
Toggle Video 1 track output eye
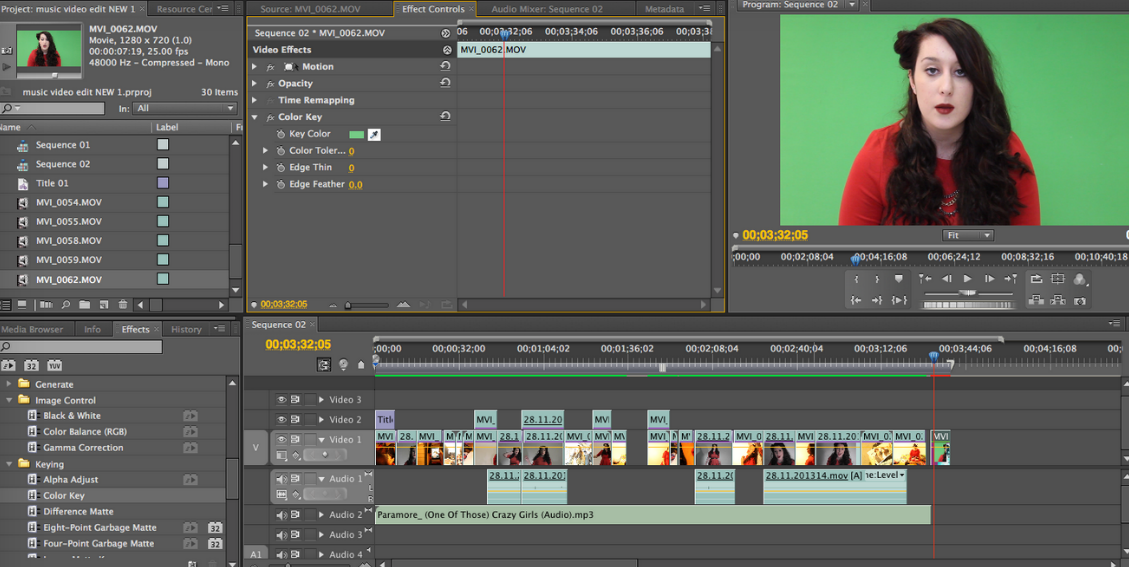pos(282,439)
